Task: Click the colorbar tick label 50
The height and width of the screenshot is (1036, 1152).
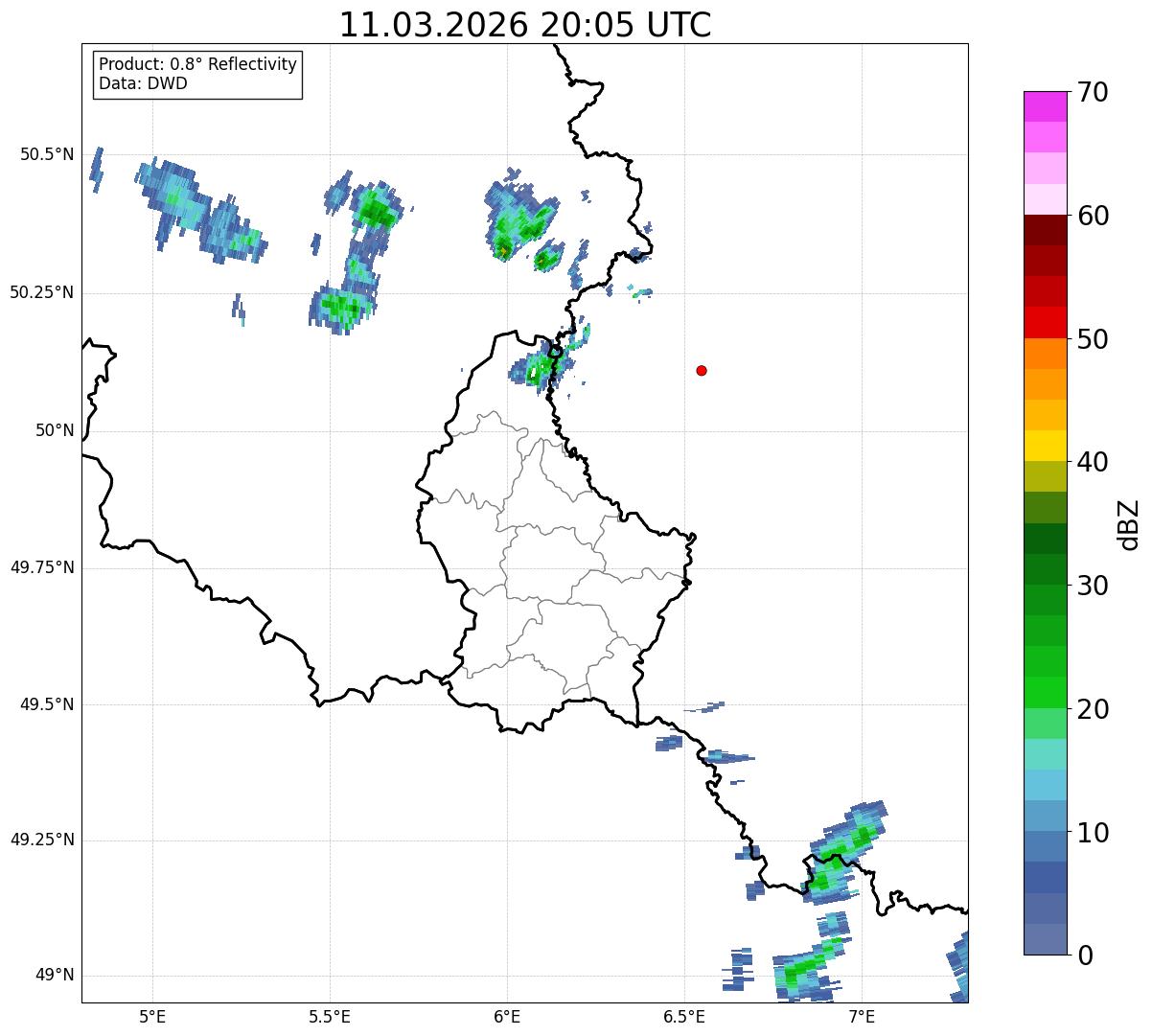Action: 1093,339
